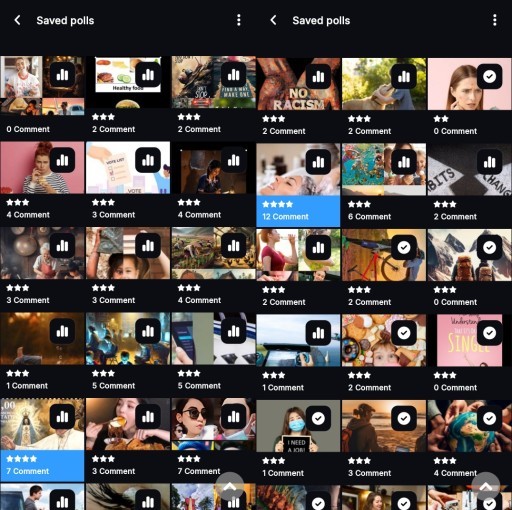The width and height of the screenshot is (512, 510).
Task: Tap '0 Comment' under woman in white shirt collage
Action: (28, 129)
